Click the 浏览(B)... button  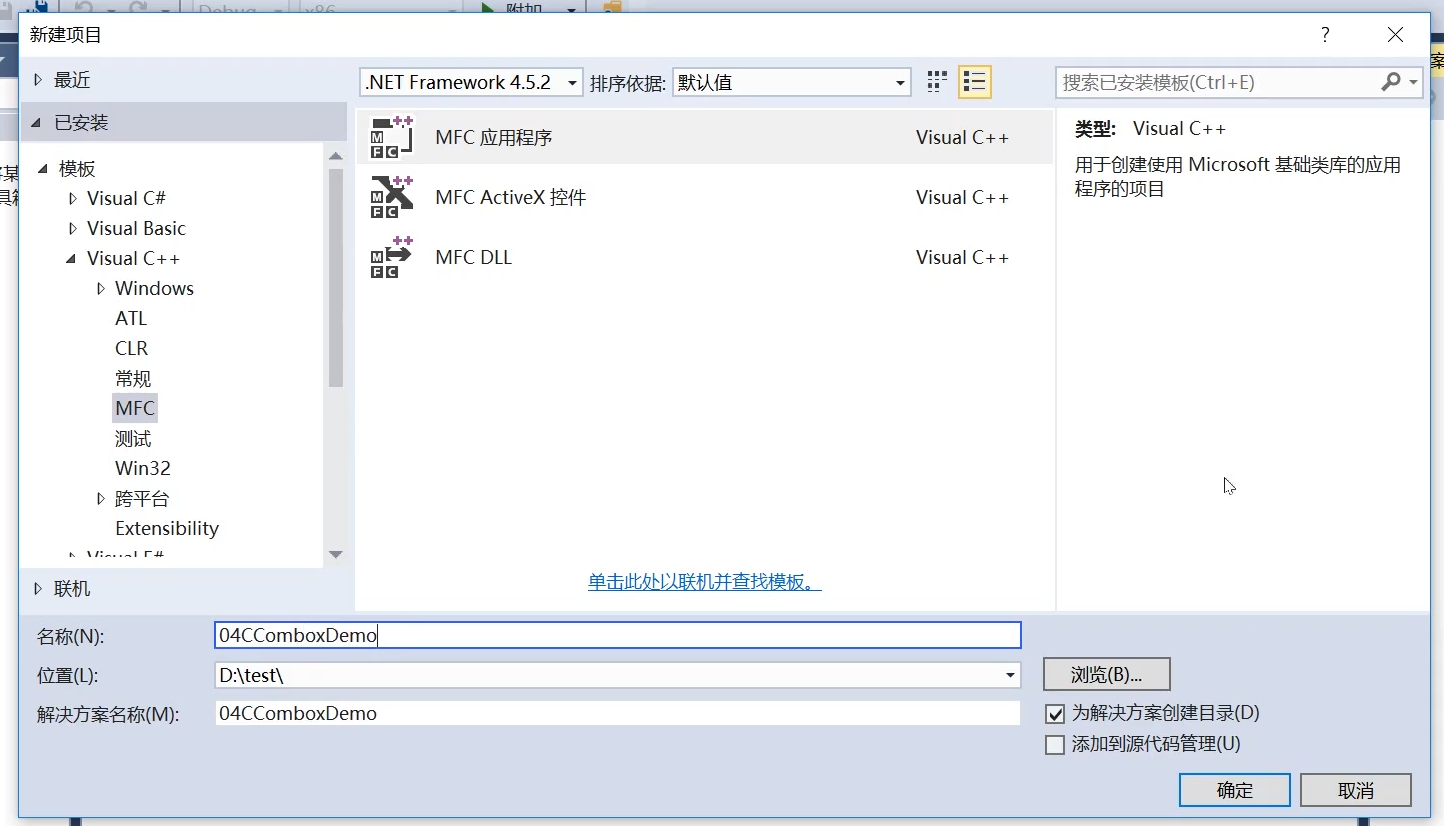tap(1106, 674)
